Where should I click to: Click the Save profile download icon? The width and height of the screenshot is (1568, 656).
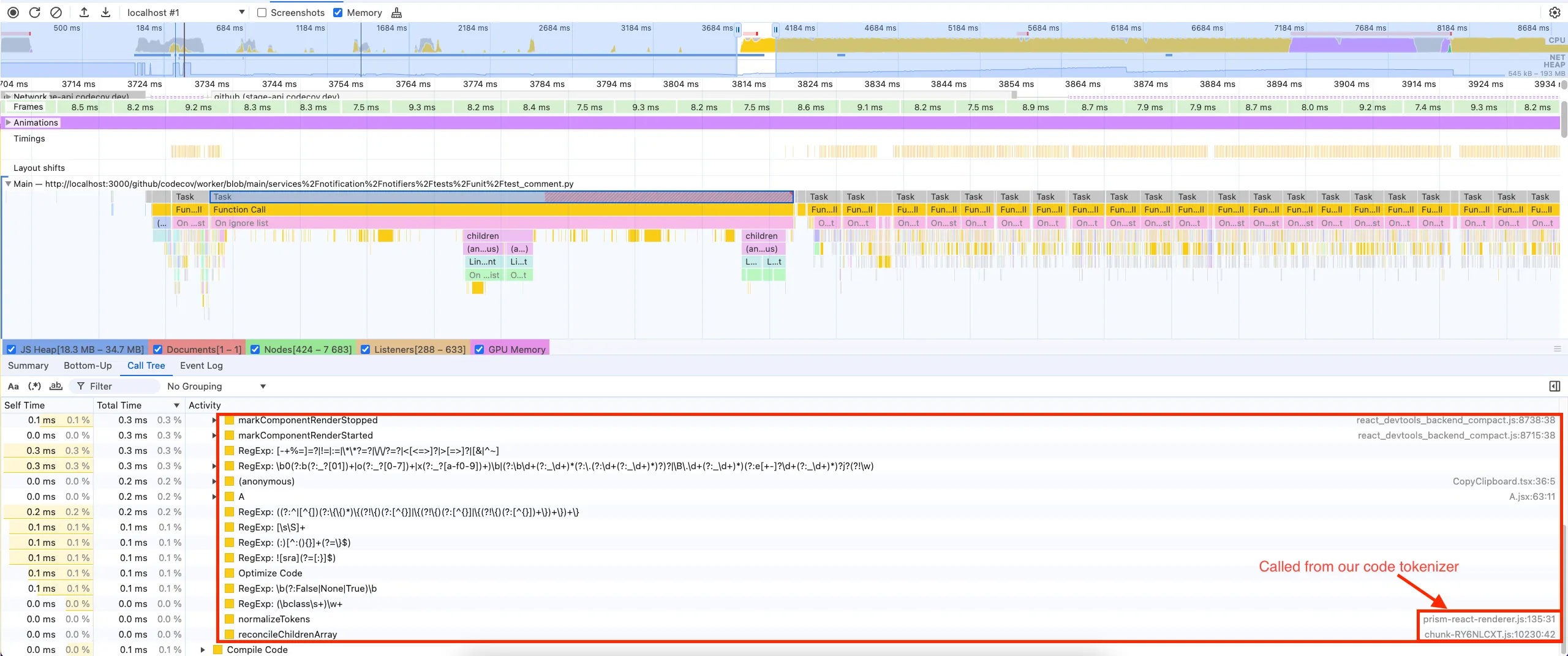tap(105, 12)
